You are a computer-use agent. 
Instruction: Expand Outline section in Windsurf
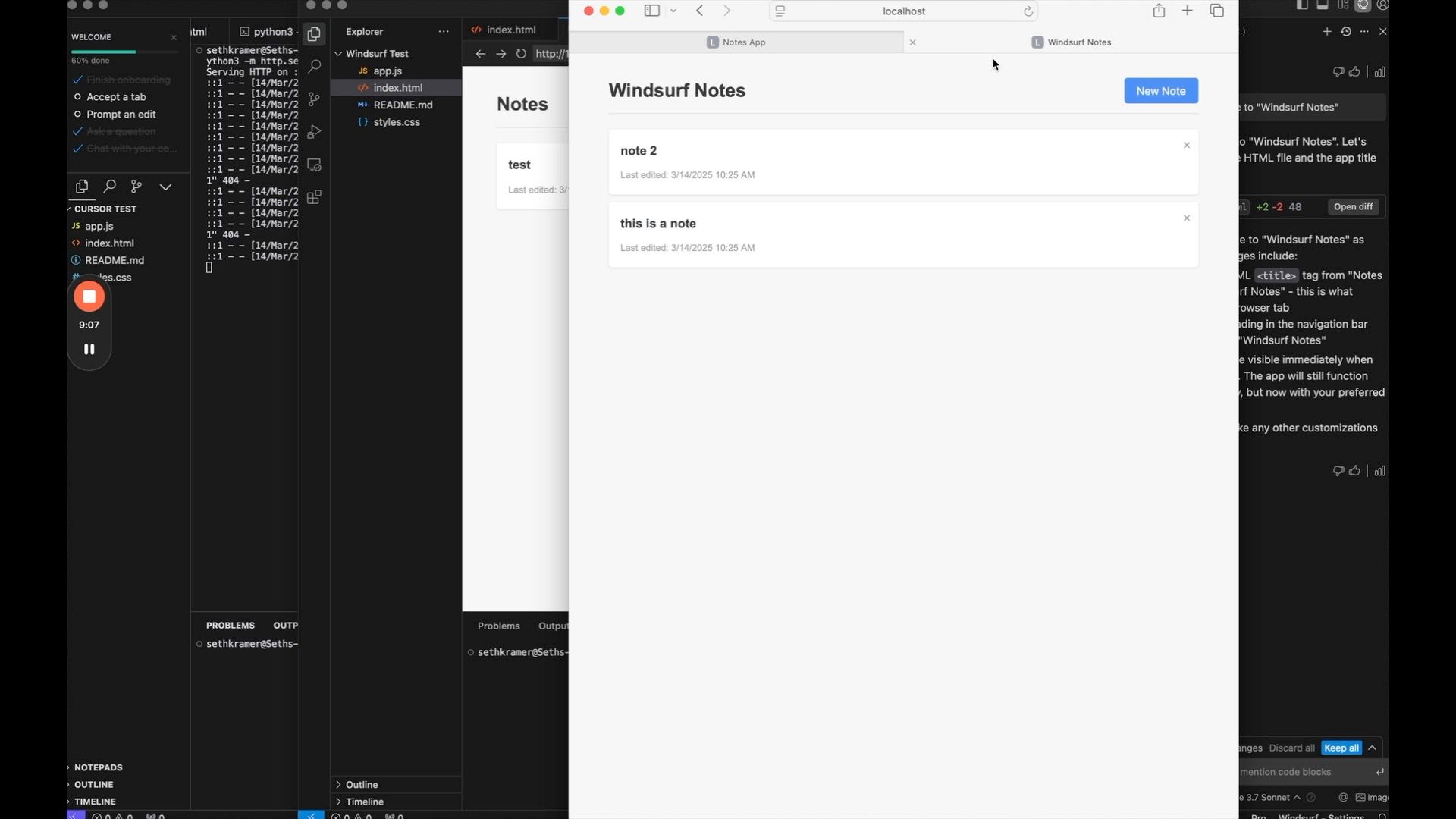(x=396, y=784)
